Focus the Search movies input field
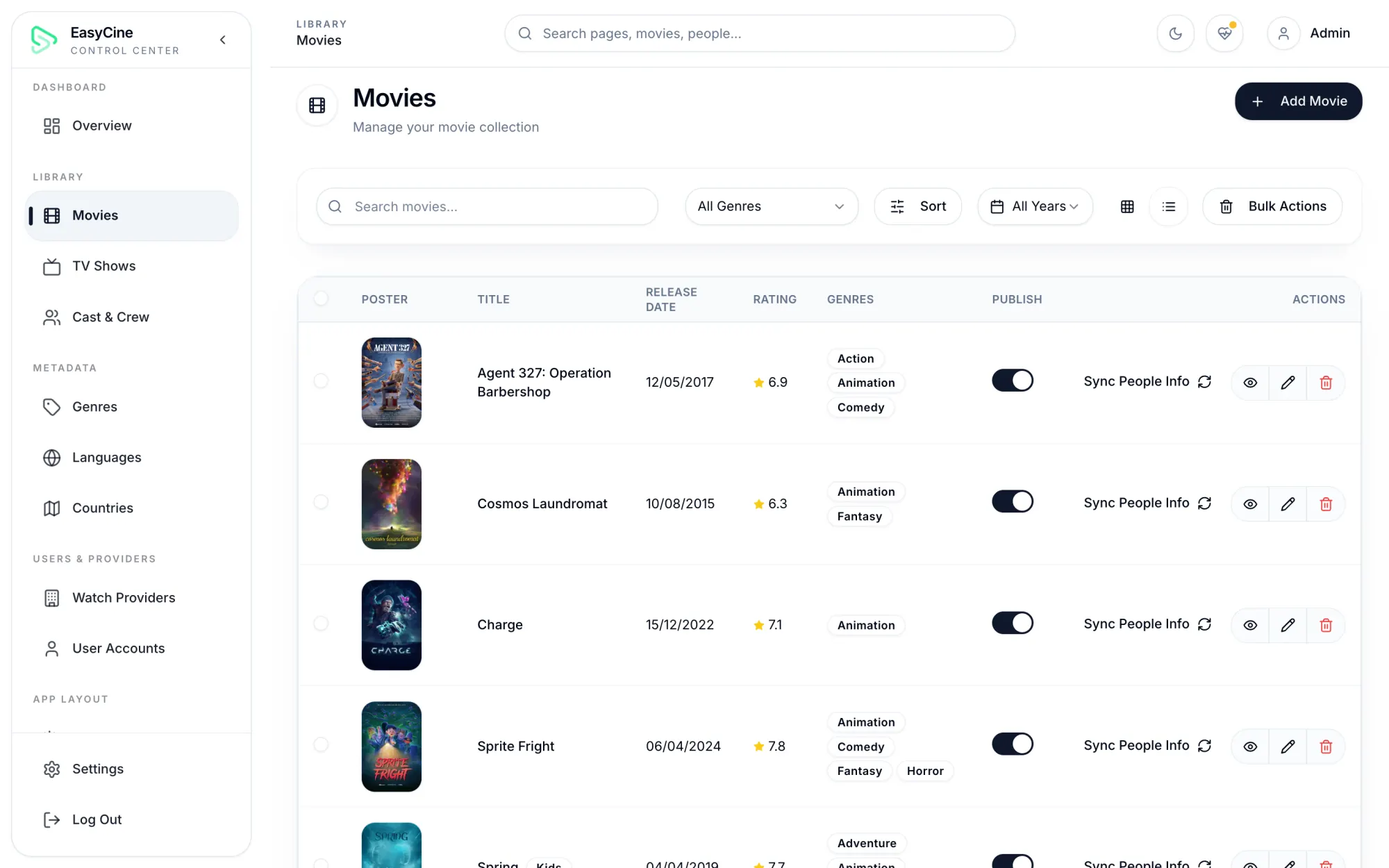The height and width of the screenshot is (868, 1389). coord(487,206)
